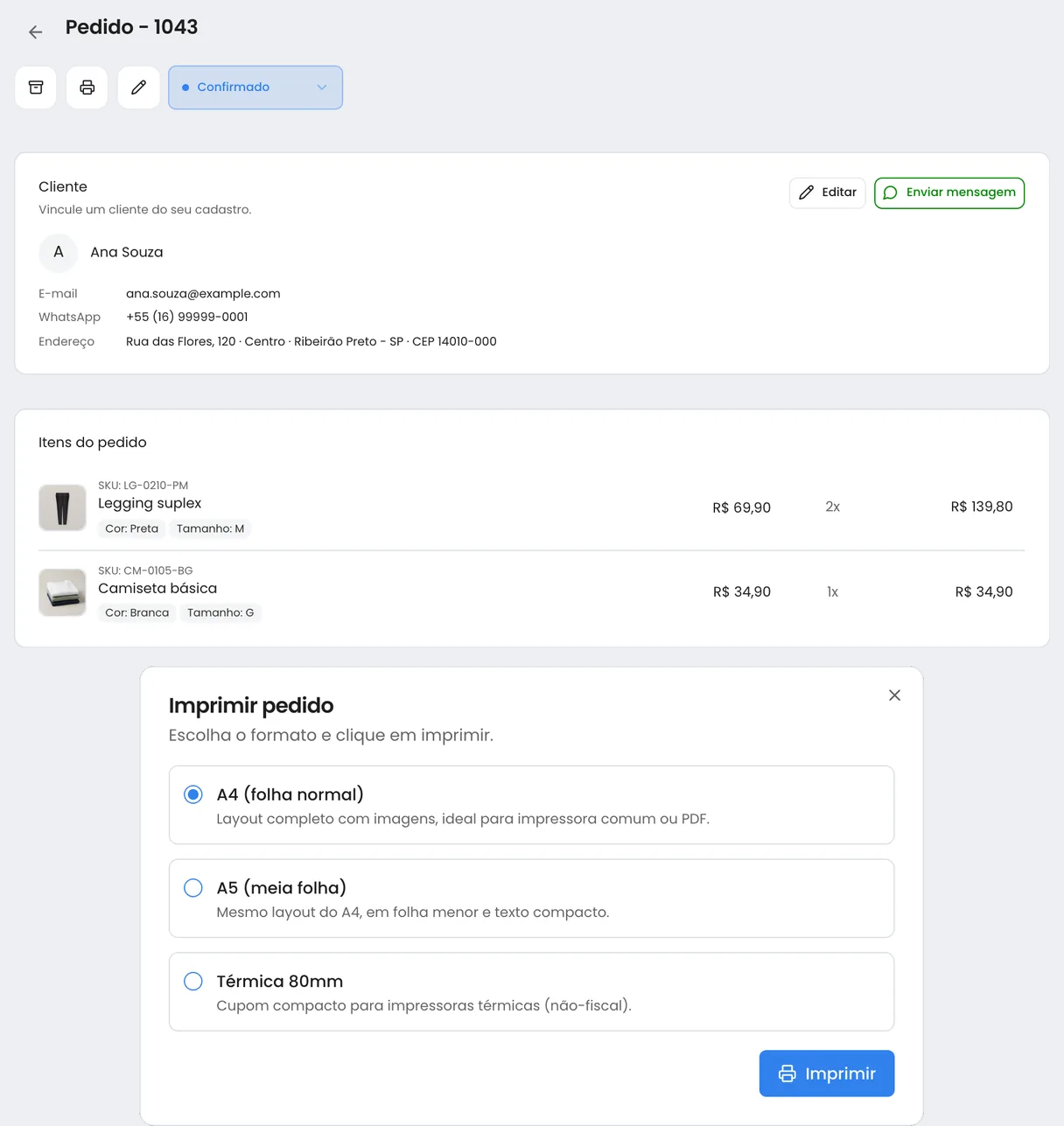Go back using the arrow icon
This screenshot has width=1064, height=1126.
[x=35, y=32]
